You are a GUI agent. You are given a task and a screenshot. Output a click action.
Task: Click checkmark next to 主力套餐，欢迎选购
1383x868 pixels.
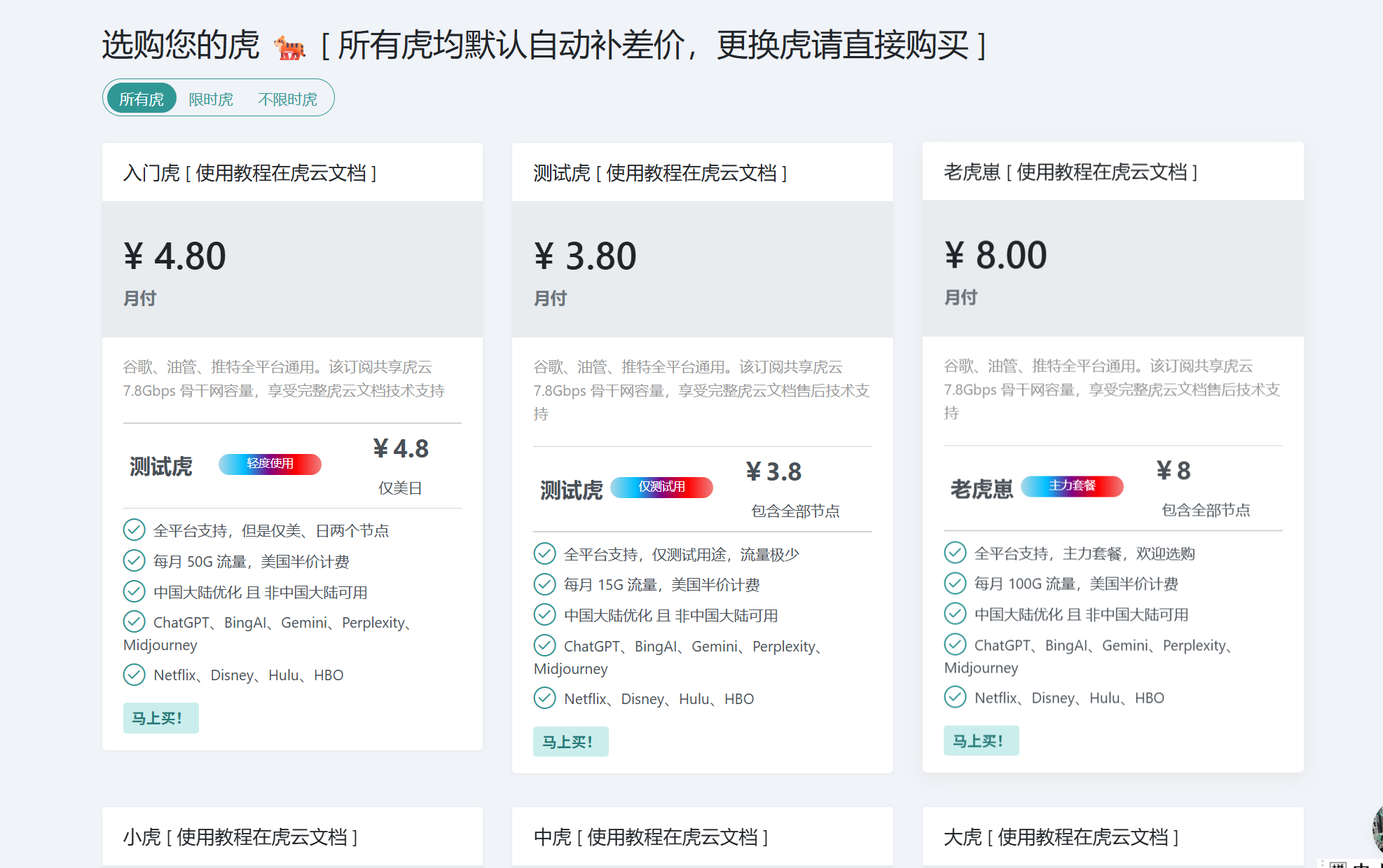click(x=954, y=553)
